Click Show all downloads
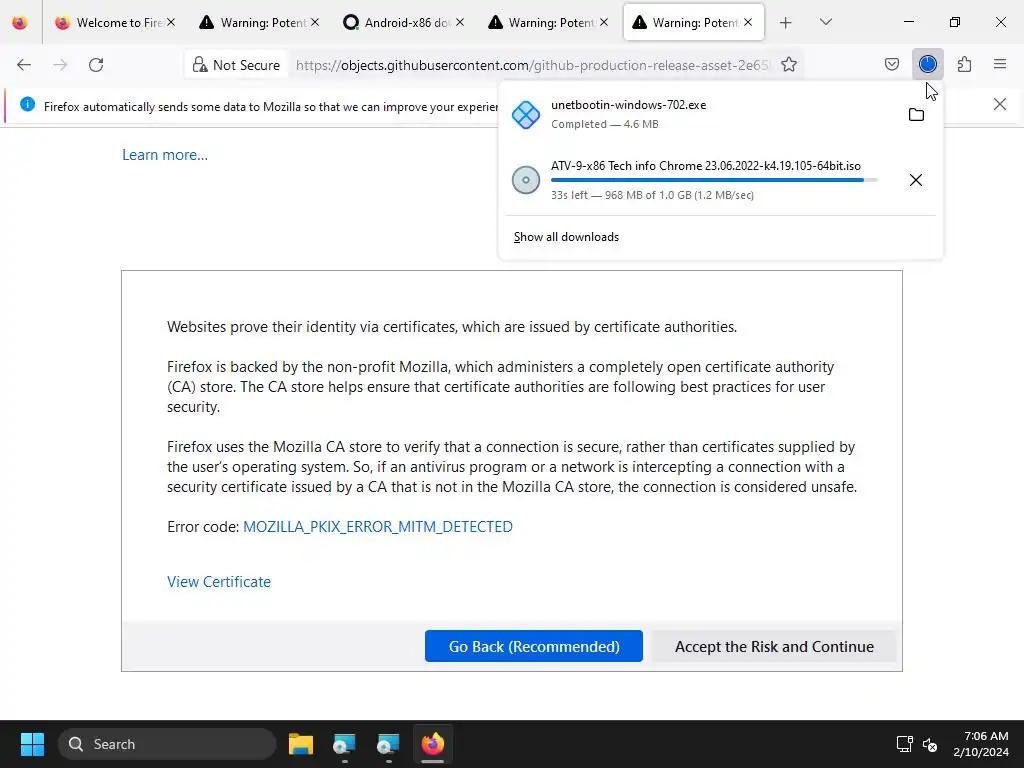Image resolution: width=1024 pixels, height=768 pixels. point(566,237)
